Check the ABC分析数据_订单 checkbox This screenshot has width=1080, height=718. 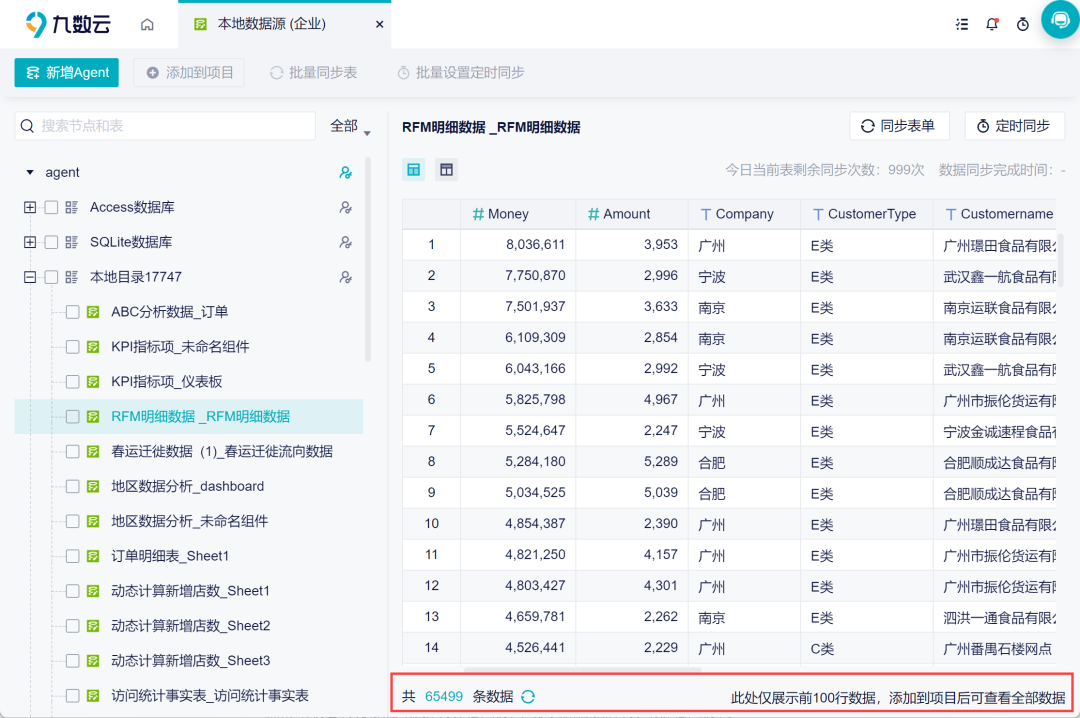72,311
